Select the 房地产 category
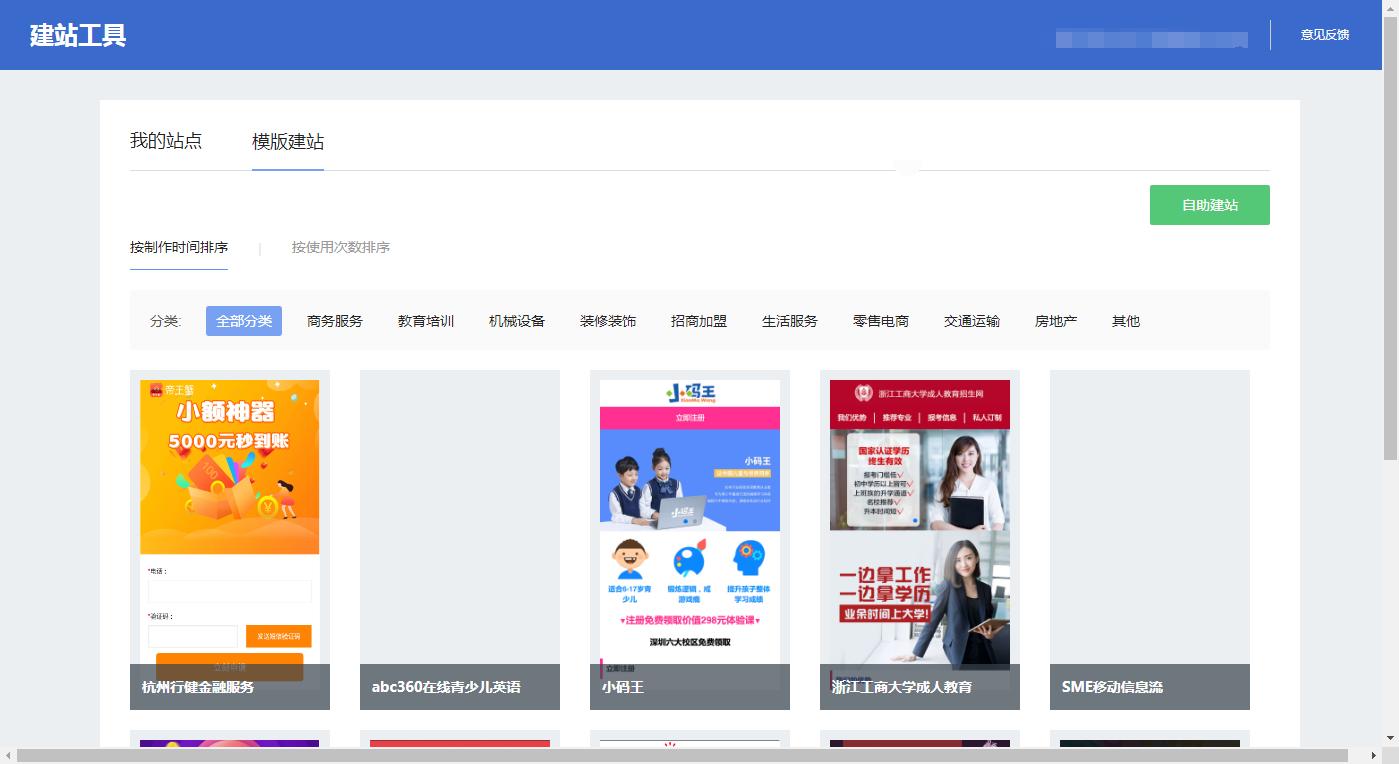1399x764 pixels. (x=1056, y=320)
